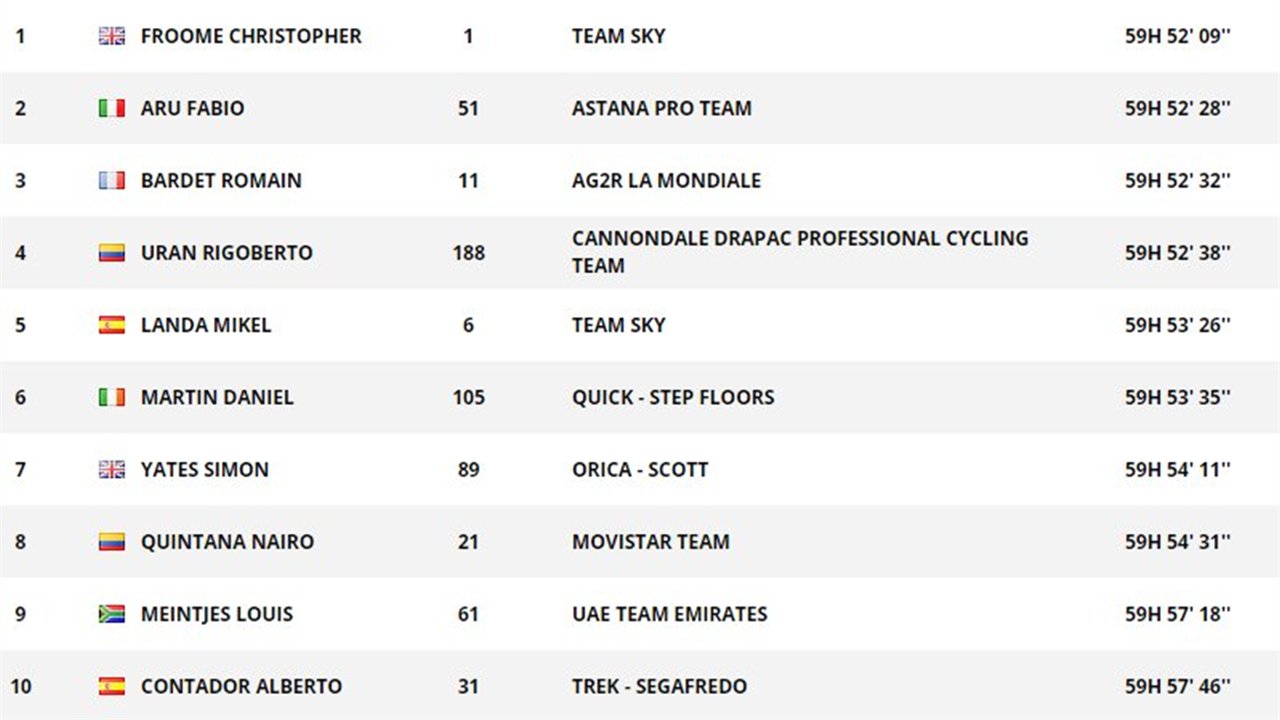Click Quick - Step Floors team
The height and width of the screenshot is (720, 1280).
pyautogui.click(x=673, y=397)
